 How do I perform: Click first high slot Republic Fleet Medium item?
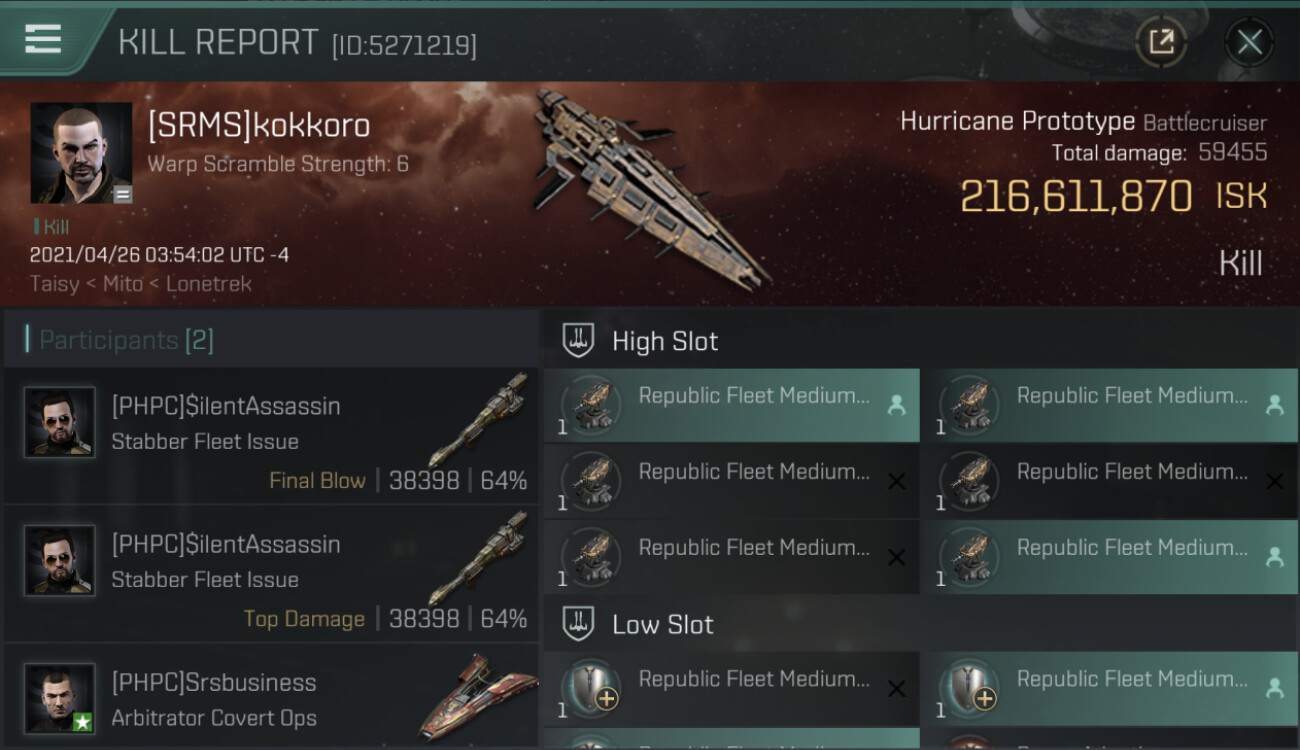(x=731, y=405)
